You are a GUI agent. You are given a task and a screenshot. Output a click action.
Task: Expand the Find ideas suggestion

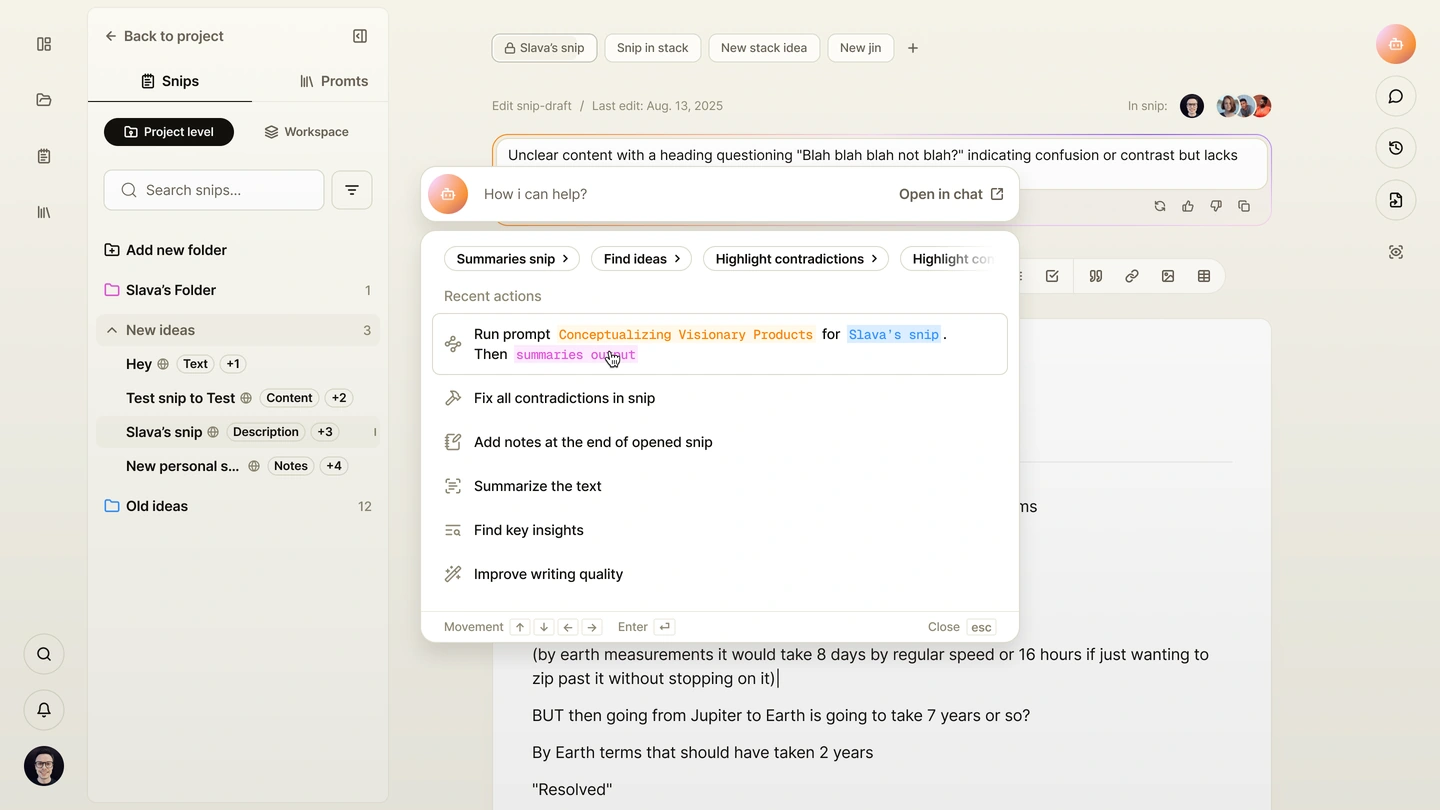tap(642, 259)
